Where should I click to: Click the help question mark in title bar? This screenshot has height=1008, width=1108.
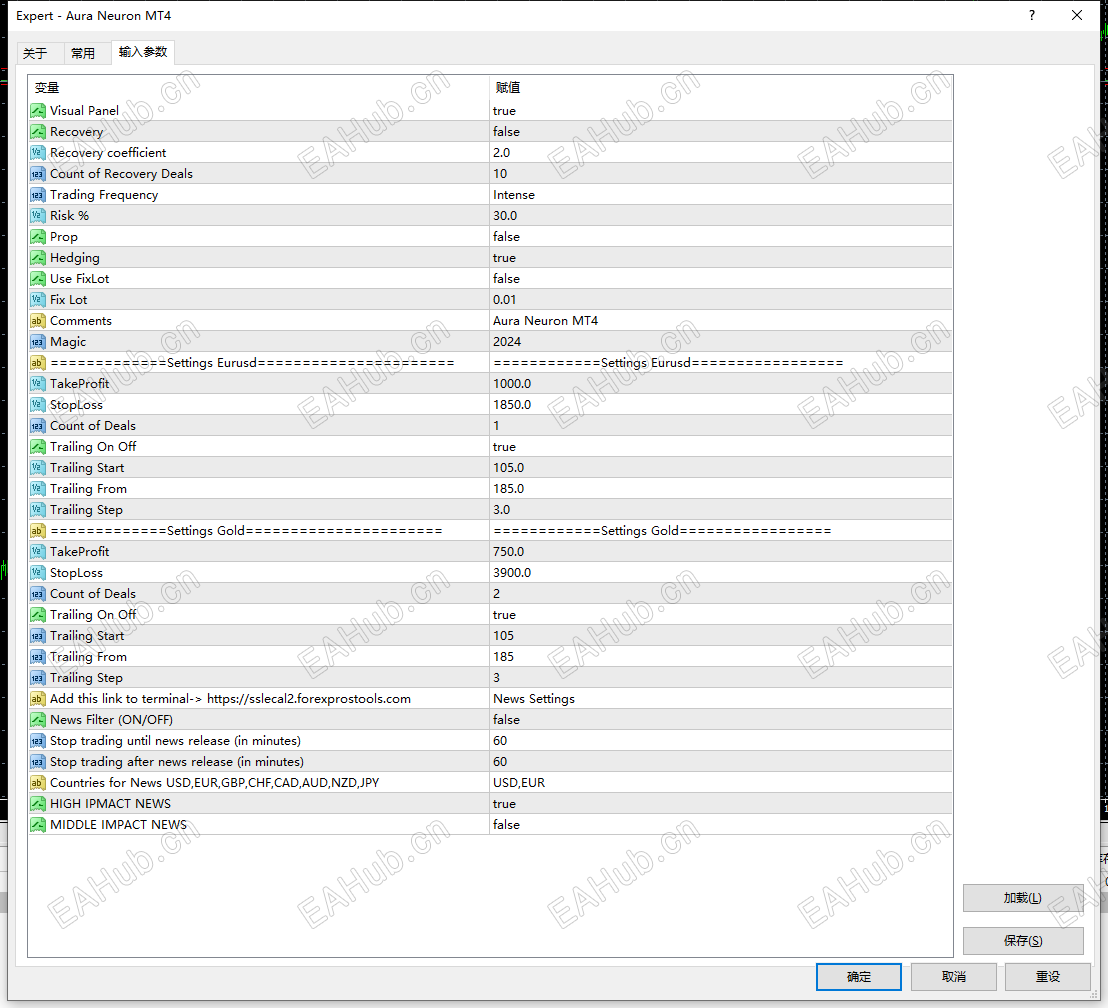(1032, 16)
